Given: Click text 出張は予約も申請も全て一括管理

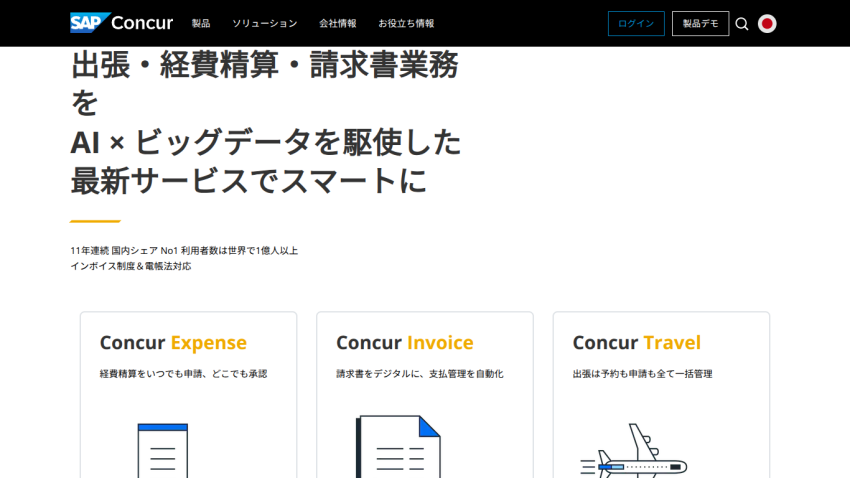Looking at the screenshot, I should 642,374.
